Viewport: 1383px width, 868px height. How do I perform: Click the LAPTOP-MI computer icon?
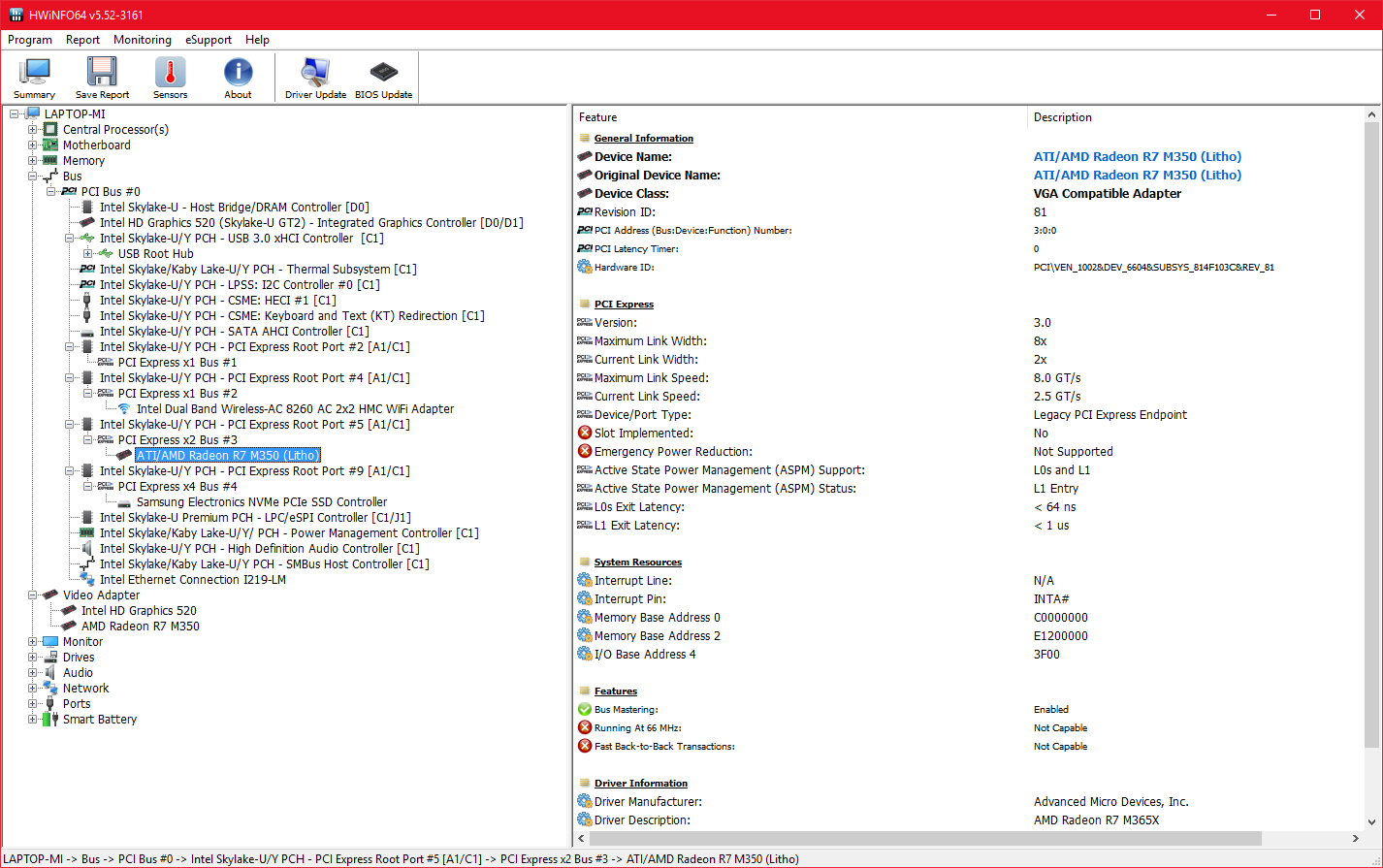coord(33,114)
